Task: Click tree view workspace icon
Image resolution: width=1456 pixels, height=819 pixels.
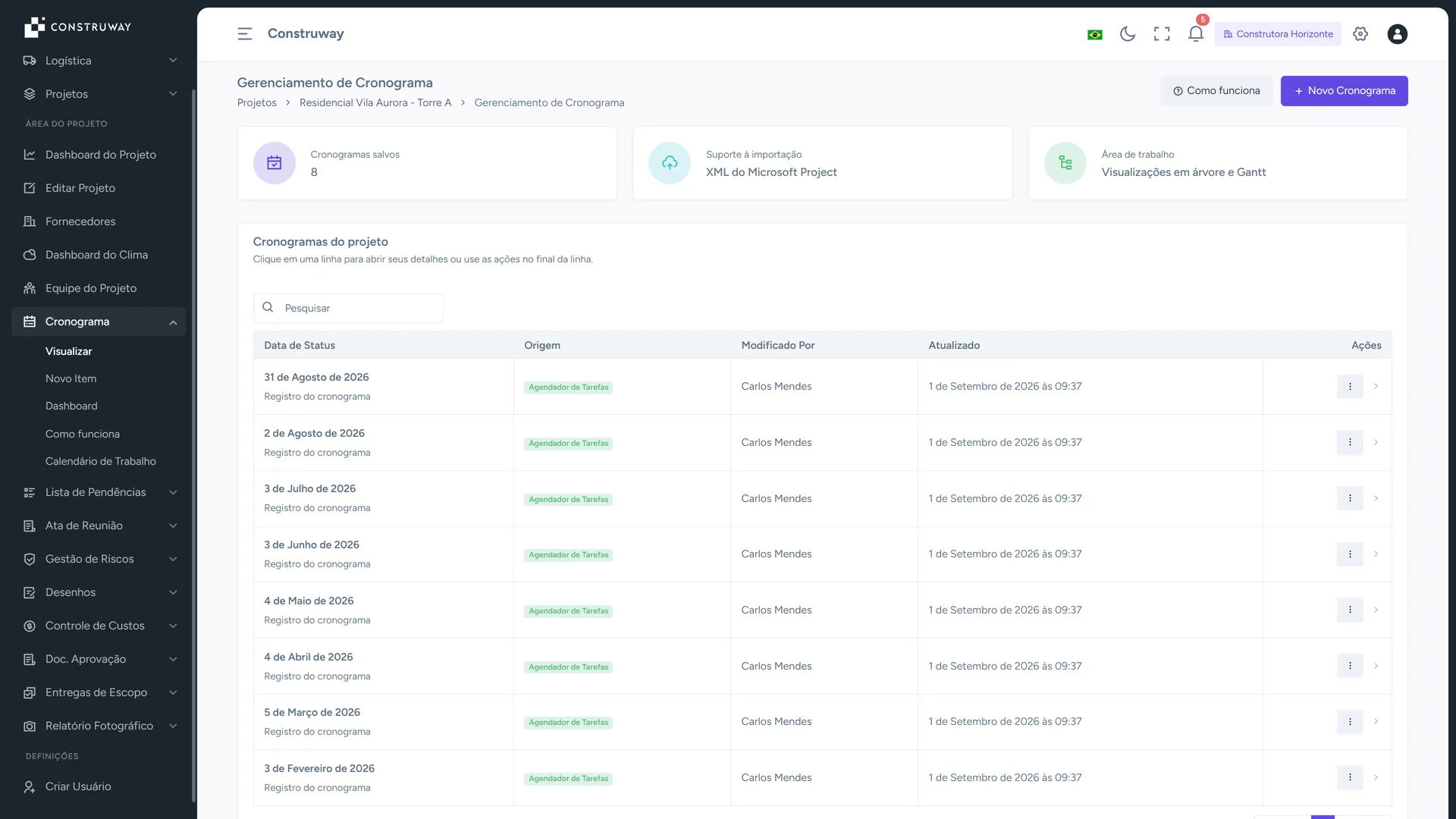Action: (1065, 163)
